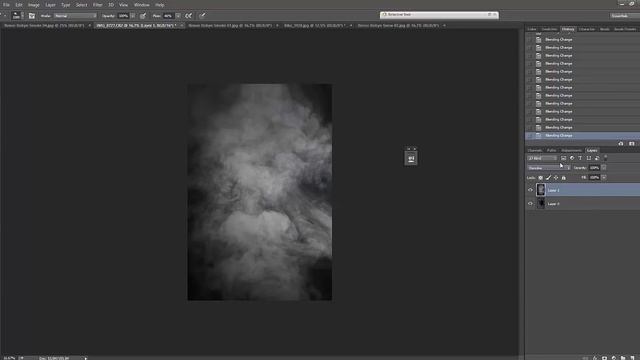Image resolution: width=640 pixels, height=360 pixels.
Task: Filter layers by type layers icon
Action: point(580,158)
